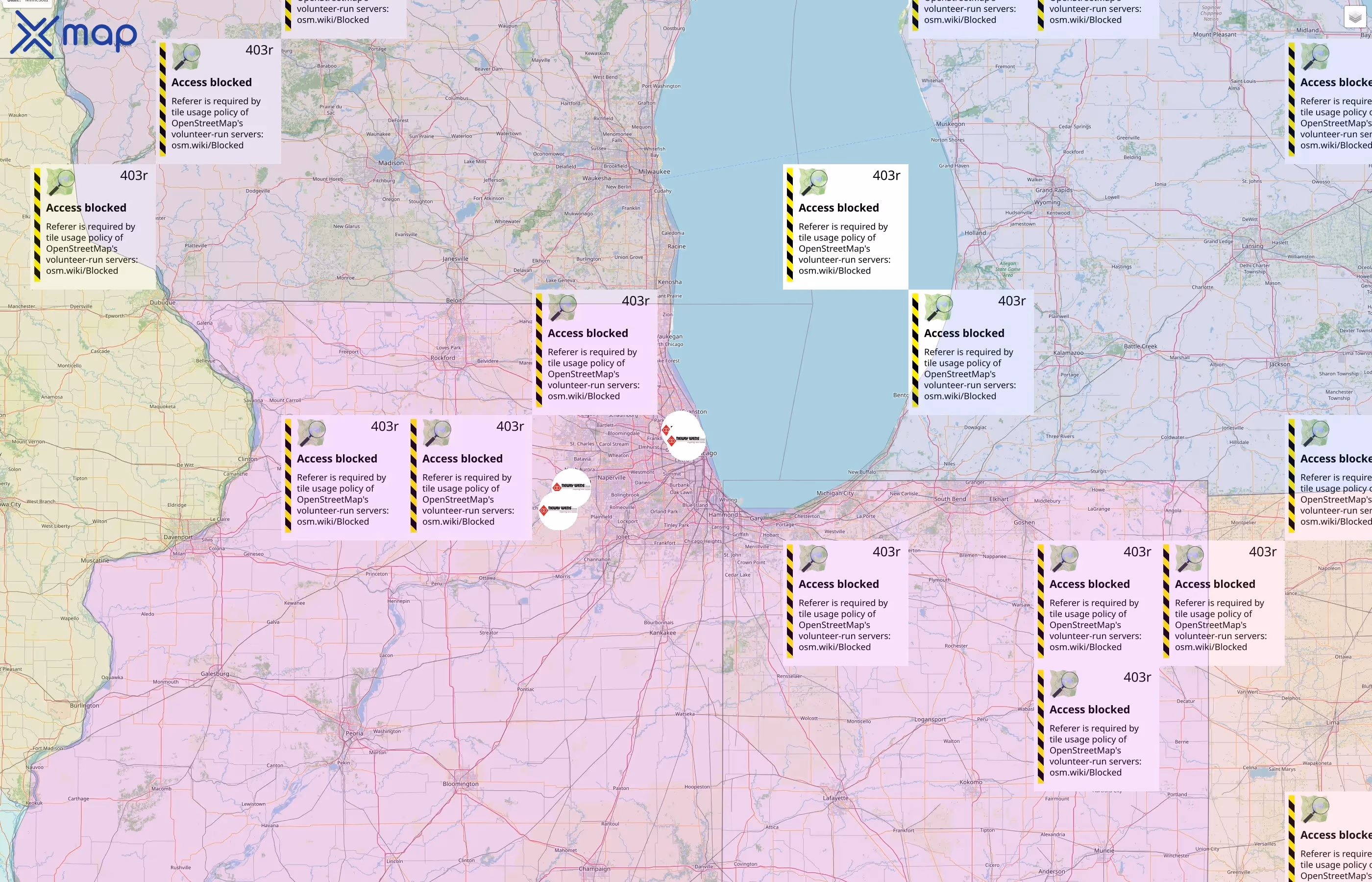Click the Muskegon city label
Image resolution: width=1372 pixels, height=882 pixels.
click(x=950, y=123)
